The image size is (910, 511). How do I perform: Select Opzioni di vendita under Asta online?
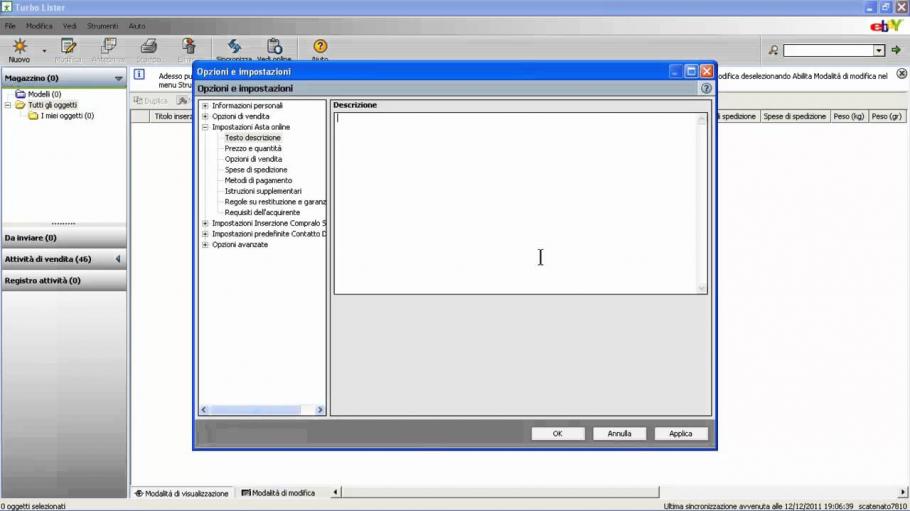(253, 159)
